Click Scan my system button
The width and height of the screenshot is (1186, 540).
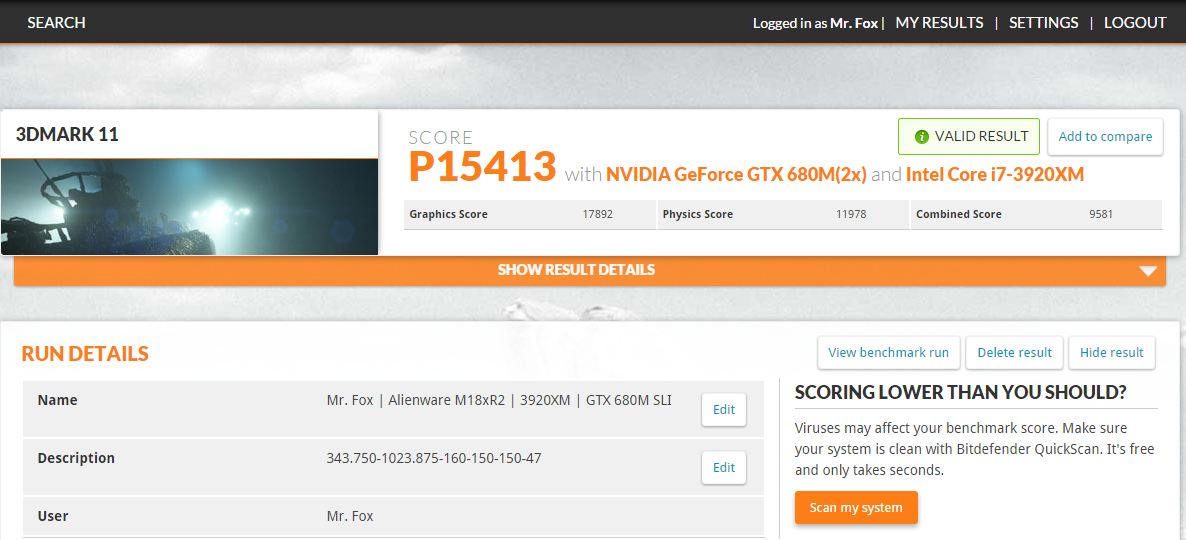tap(855, 507)
